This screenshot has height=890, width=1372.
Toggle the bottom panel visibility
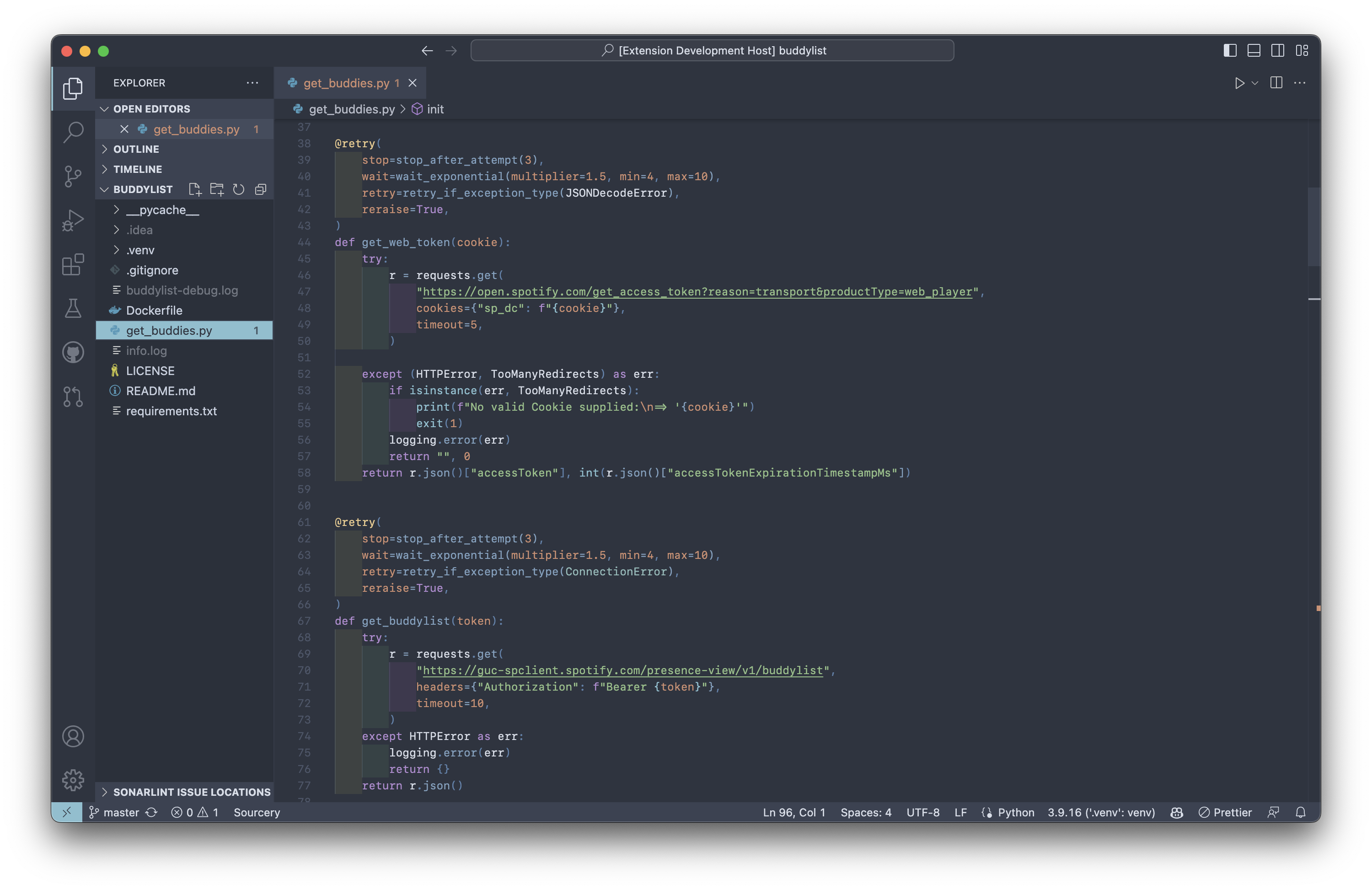1253,50
